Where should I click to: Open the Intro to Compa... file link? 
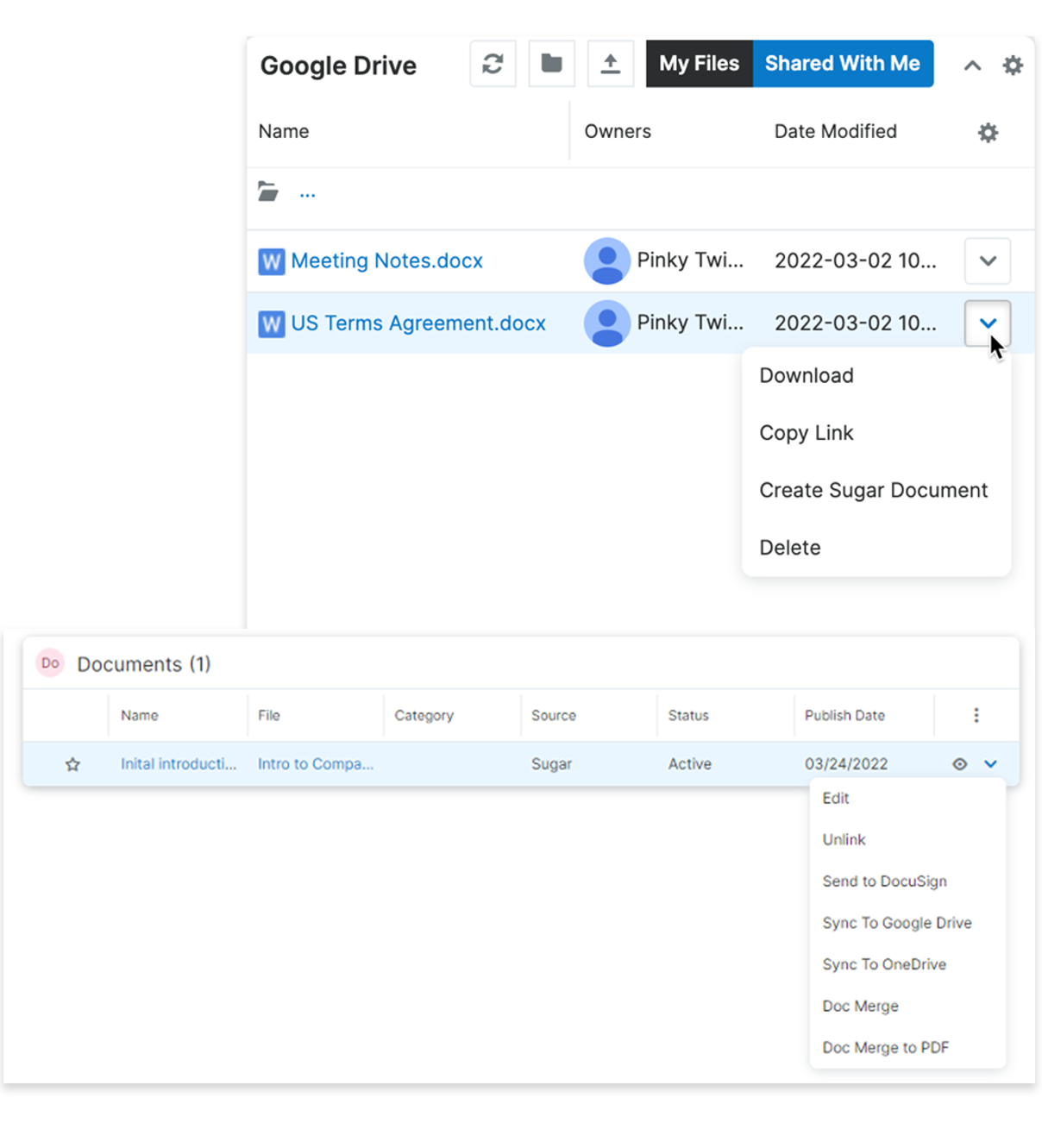[315, 764]
